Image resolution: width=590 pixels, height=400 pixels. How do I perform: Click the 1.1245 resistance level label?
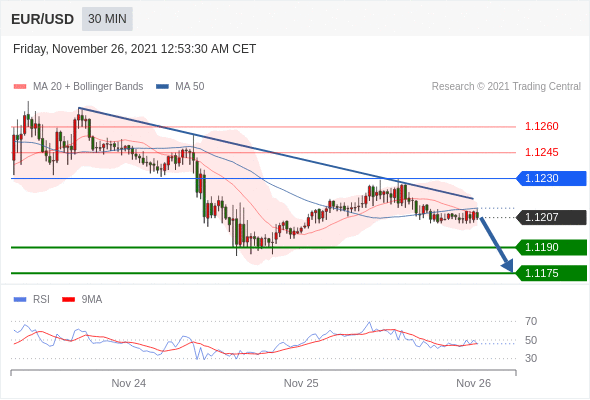(x=541, y=152)
